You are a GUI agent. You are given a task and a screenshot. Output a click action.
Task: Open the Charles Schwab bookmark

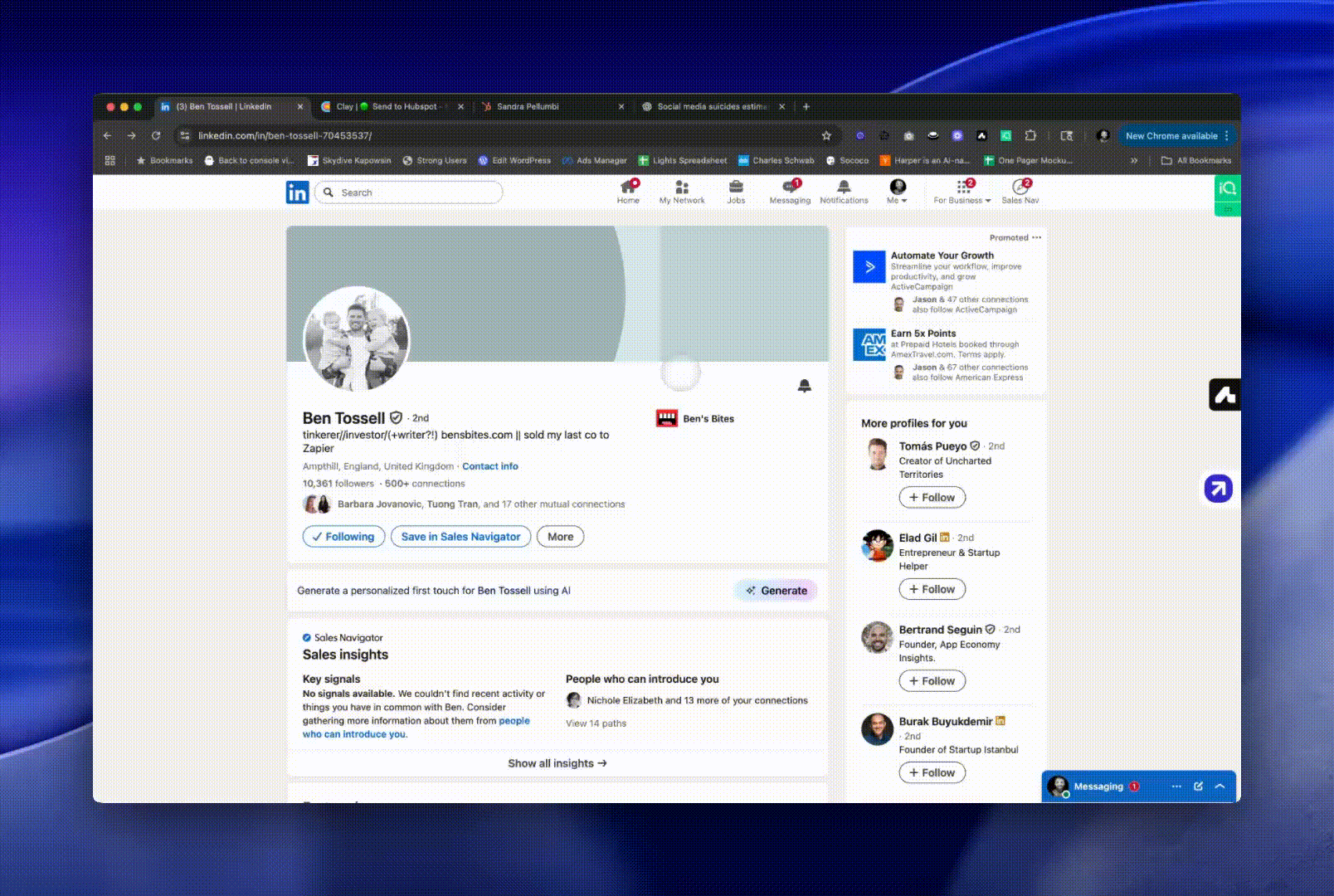(776, 161)
